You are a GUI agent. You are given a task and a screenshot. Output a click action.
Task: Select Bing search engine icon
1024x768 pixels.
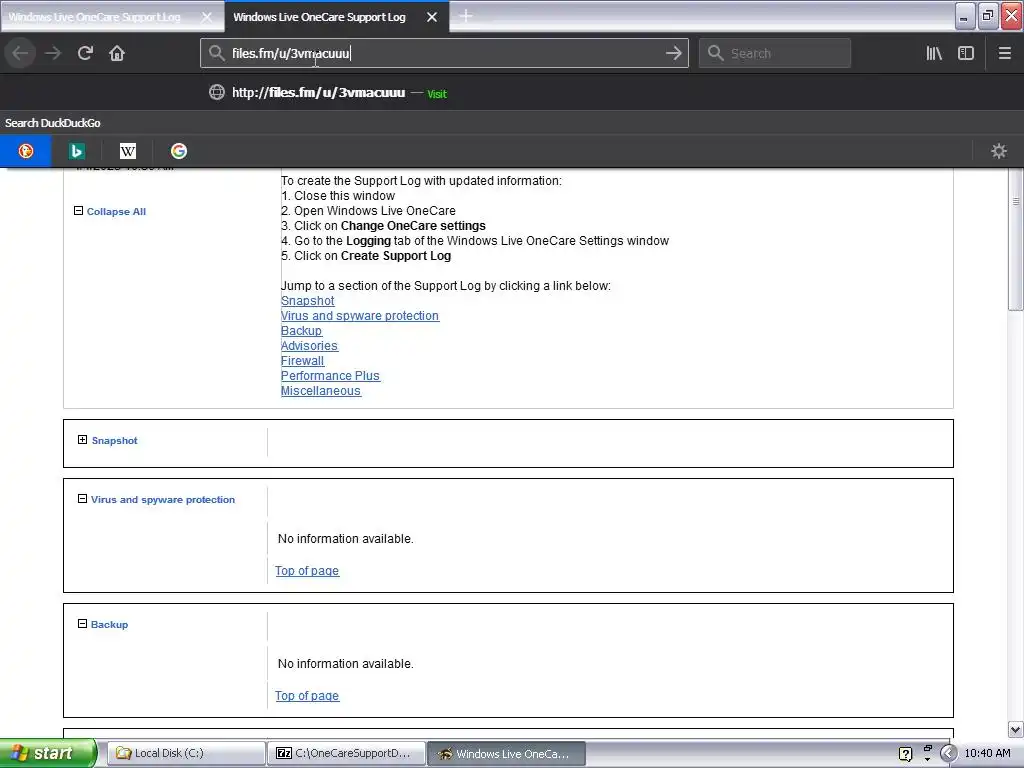76,151
